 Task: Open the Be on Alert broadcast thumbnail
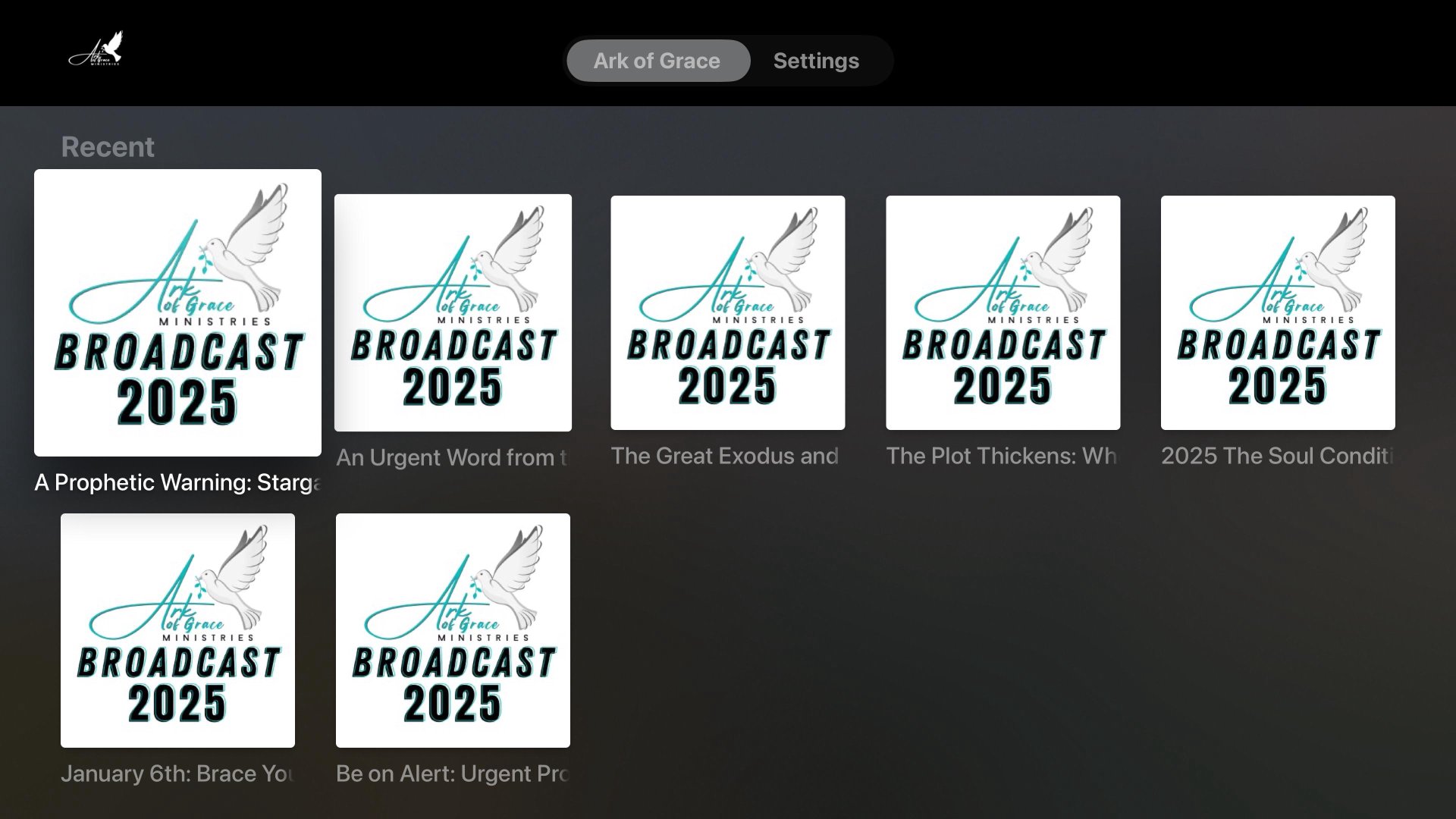453,630
